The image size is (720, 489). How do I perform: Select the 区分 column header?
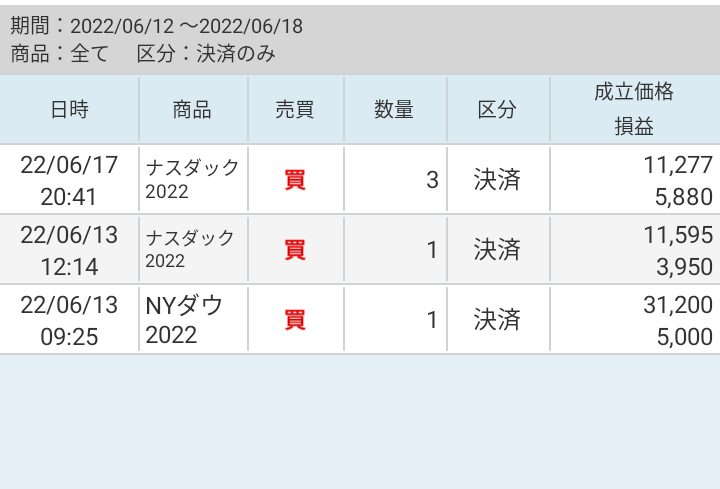(x=497, y=110)
